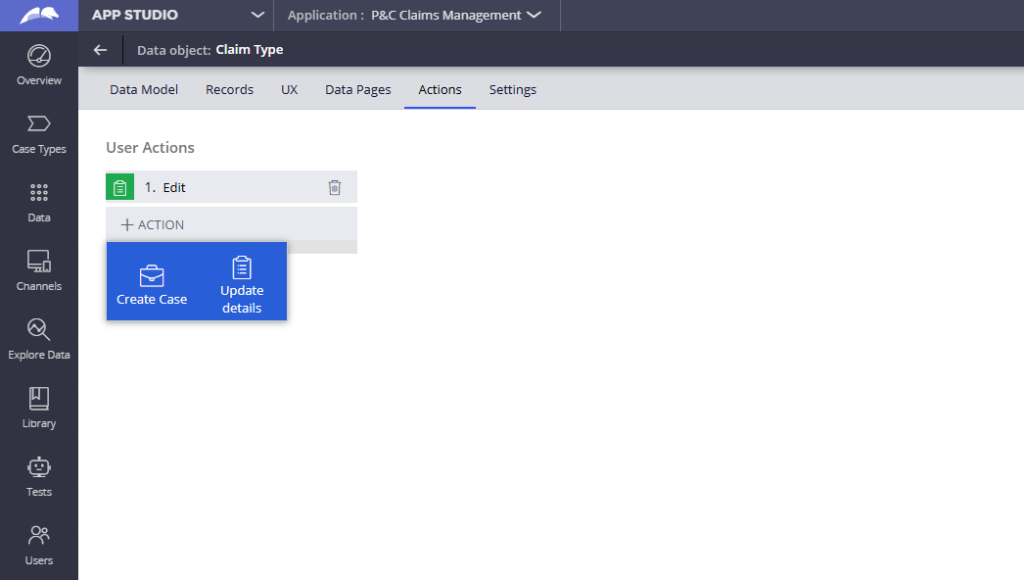Go back using the arrow icon
1024x580 pixels.
point(100,50)
